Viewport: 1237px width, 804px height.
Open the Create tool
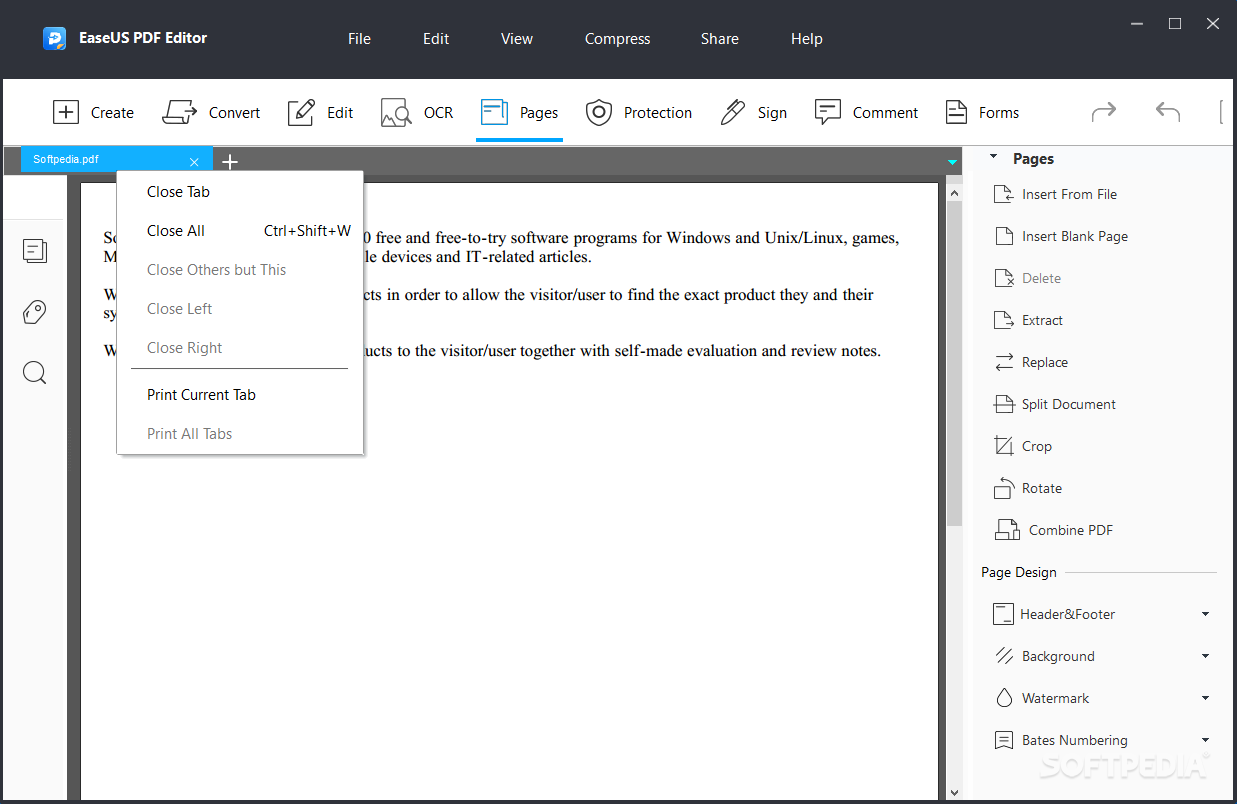93,113
